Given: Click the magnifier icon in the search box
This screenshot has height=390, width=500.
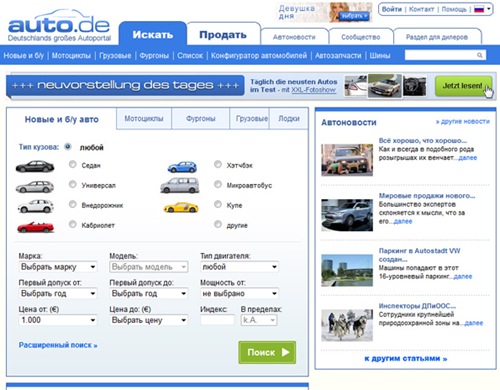Looking at the screenshot, I should coord(479,55).
